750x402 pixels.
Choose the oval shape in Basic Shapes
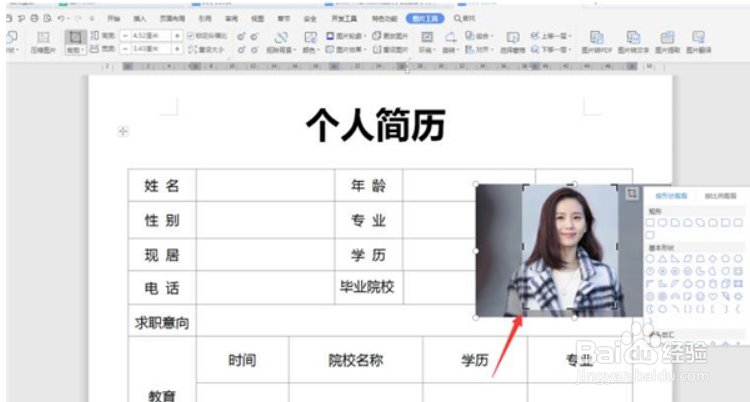pyautogui.click(x=650, y=258)
